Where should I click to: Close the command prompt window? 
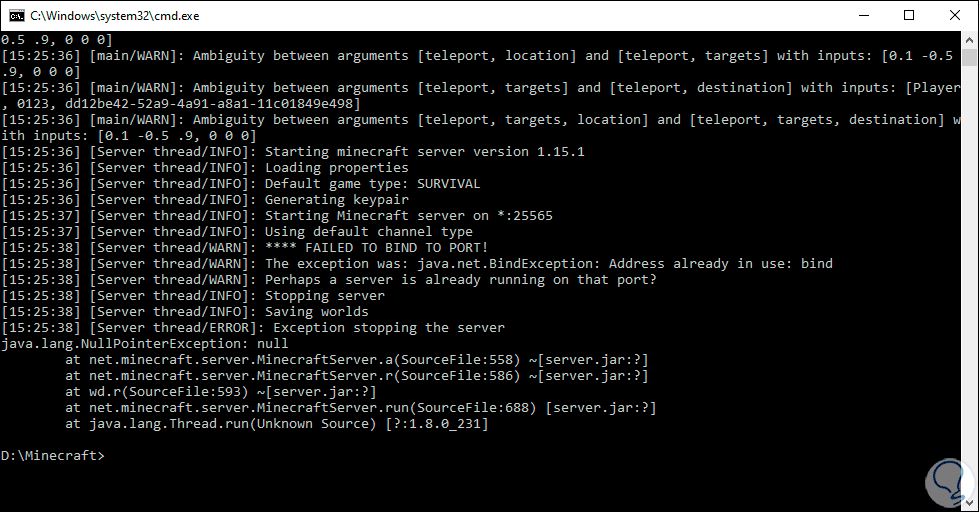click(955, 15)
